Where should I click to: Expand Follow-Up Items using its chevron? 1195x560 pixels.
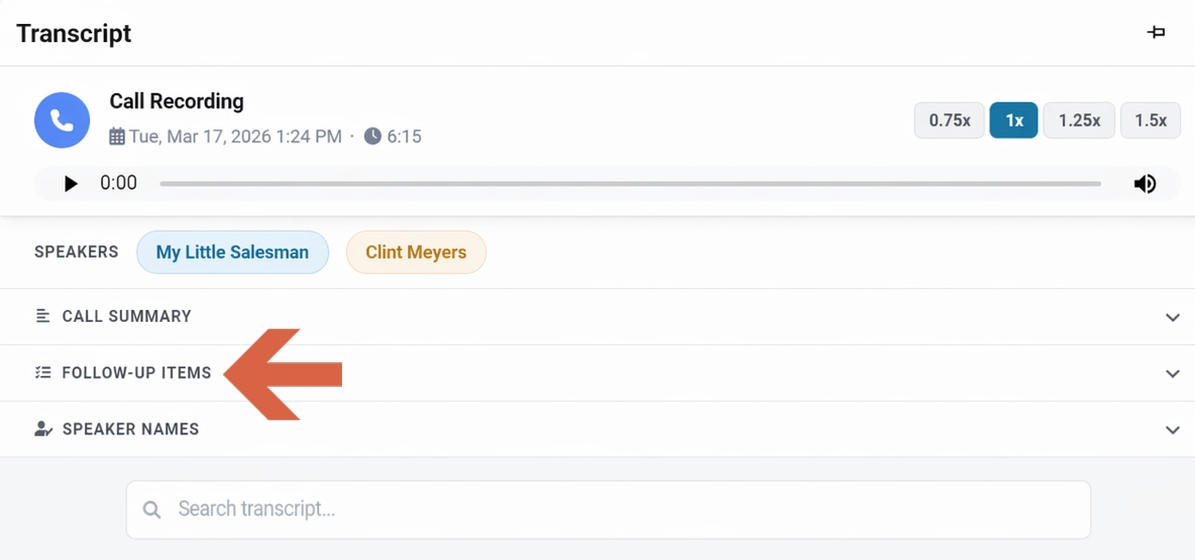[1173, 373]
